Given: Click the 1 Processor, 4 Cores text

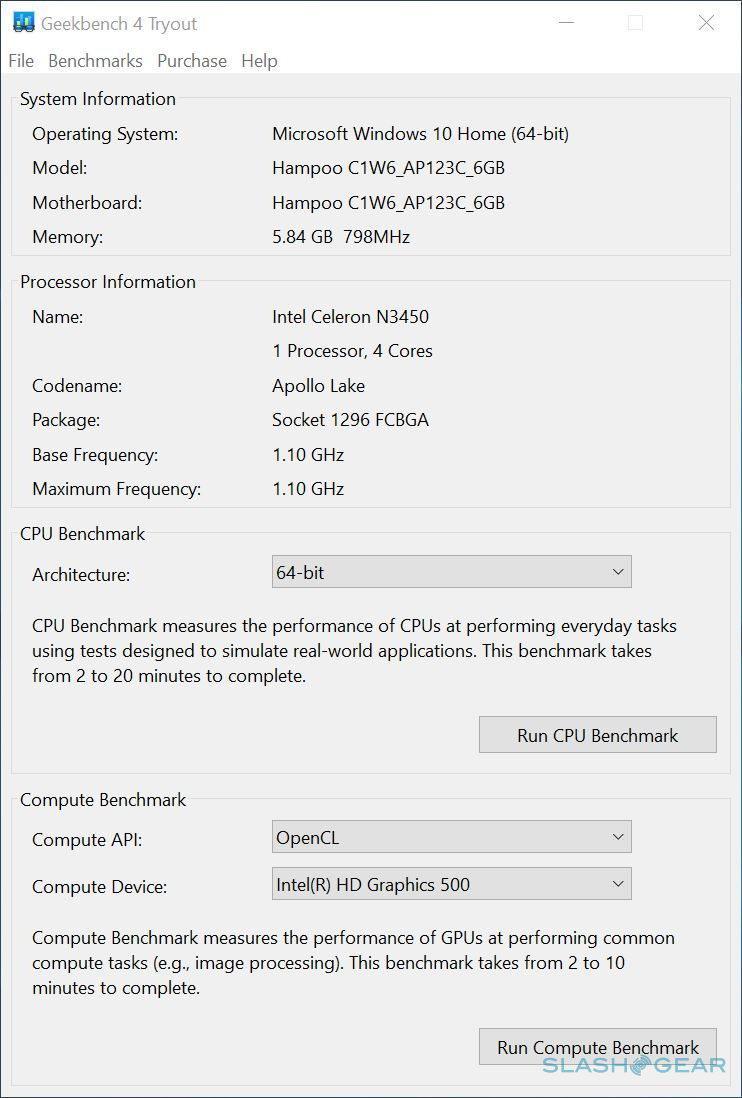Looking at the screenshot, I should 352,351.
